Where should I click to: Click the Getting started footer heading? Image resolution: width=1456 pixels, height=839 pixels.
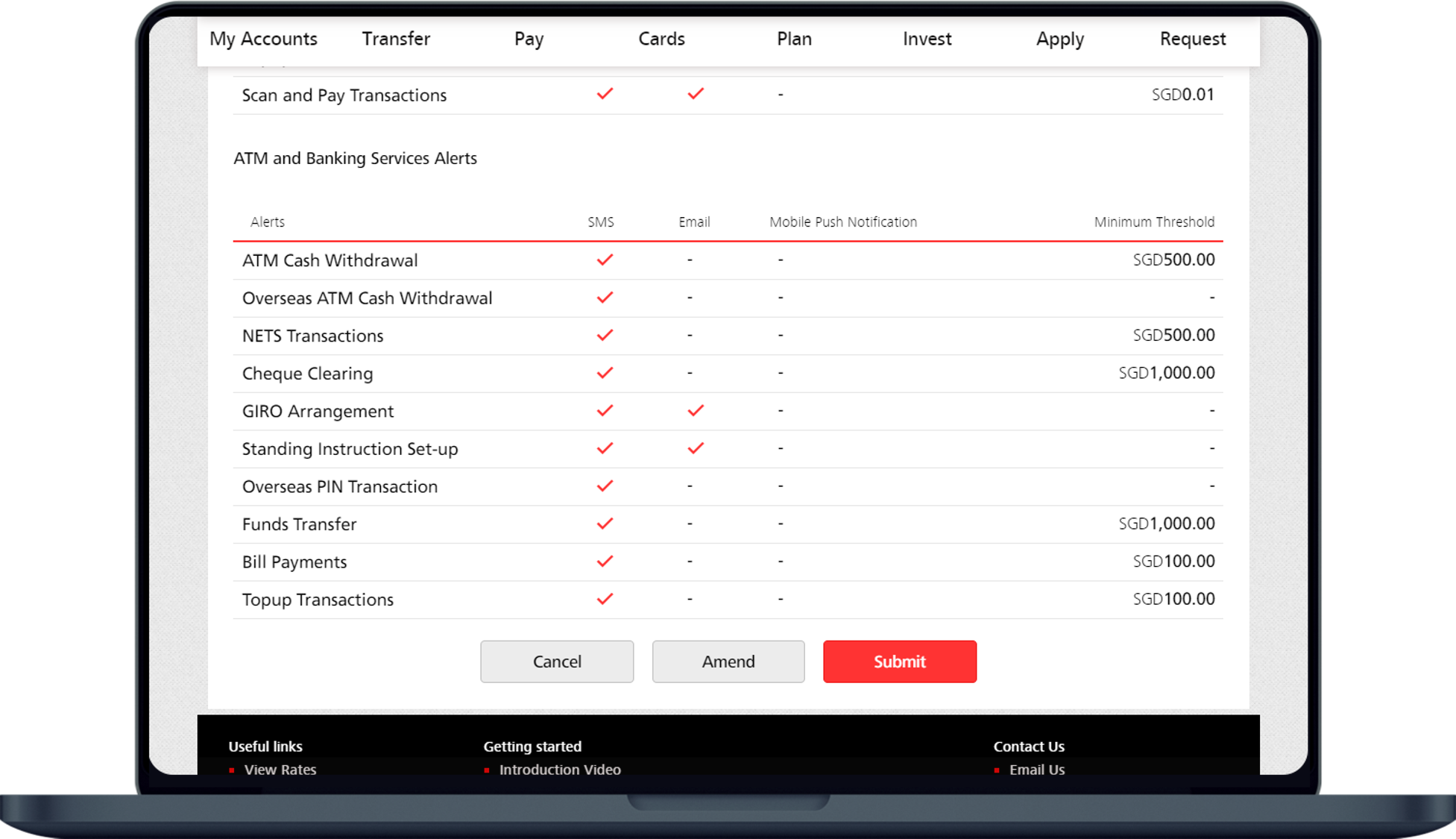coord(532,747)
